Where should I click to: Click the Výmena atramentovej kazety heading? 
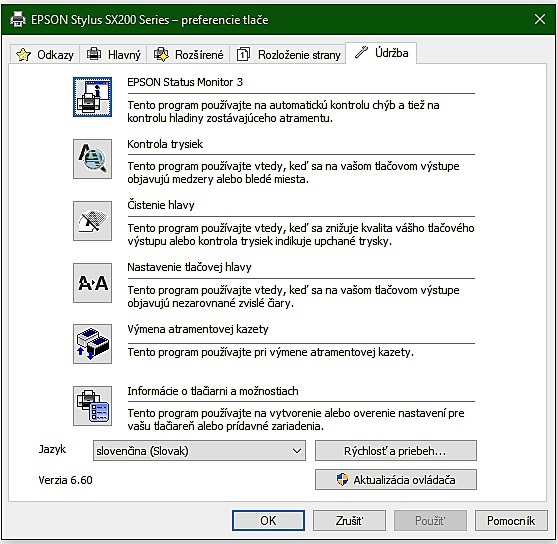coord(198,329)
